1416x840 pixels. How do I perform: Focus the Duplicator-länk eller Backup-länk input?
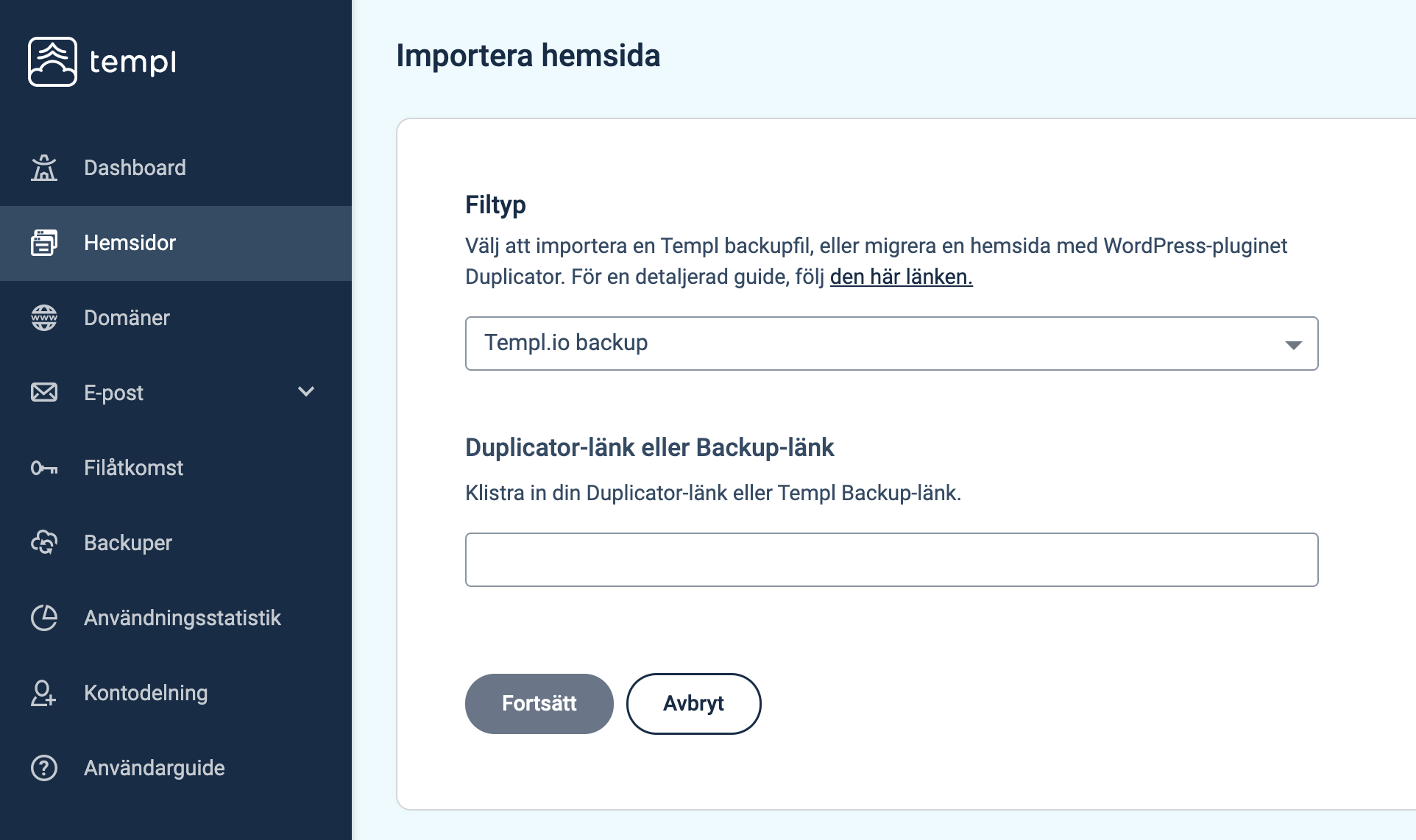point(891,560)
